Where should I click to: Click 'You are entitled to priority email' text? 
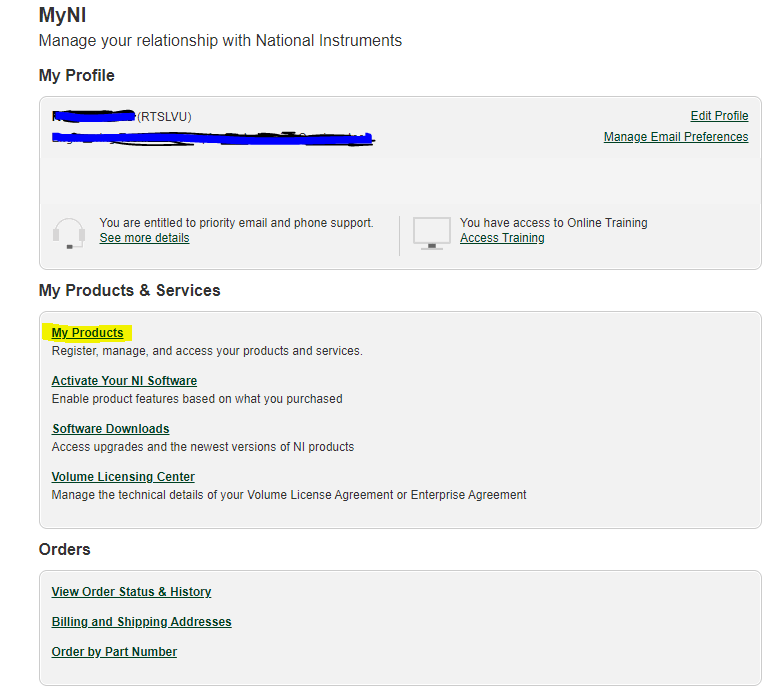tap(236, 223)
